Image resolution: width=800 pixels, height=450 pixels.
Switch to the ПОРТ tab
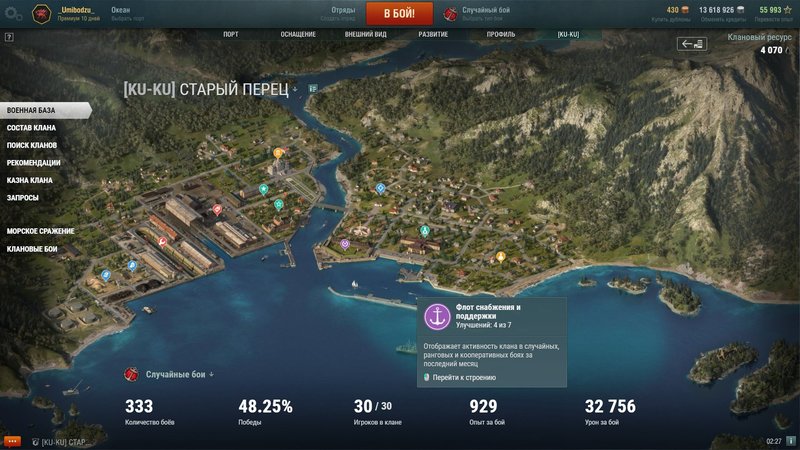point(231,35)
